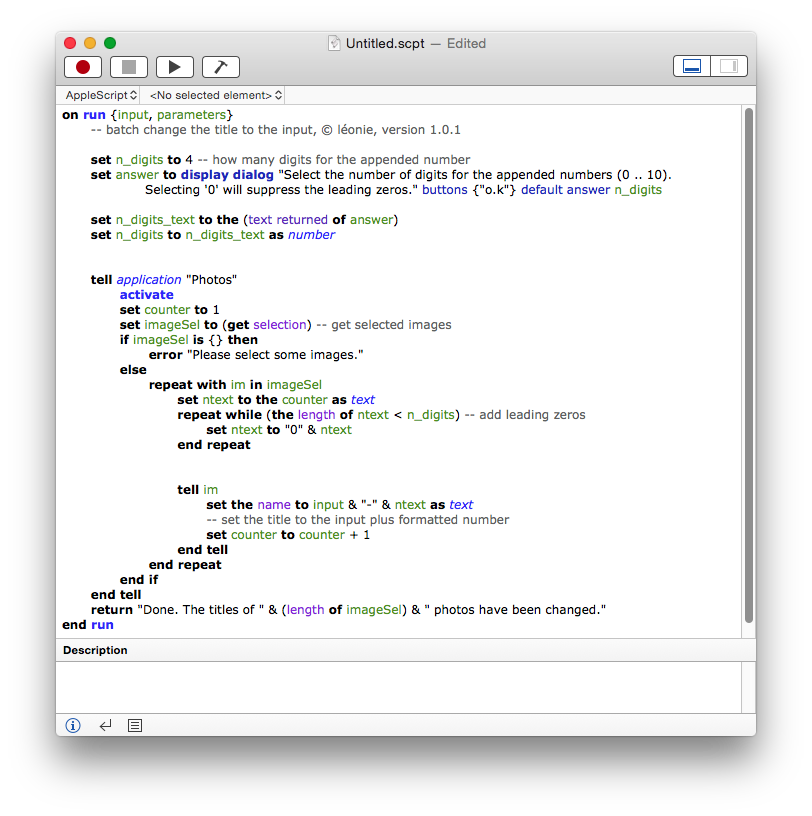Open the log using the list icon
This screenshot has width=812, height=816.
(x=136, y=725)
